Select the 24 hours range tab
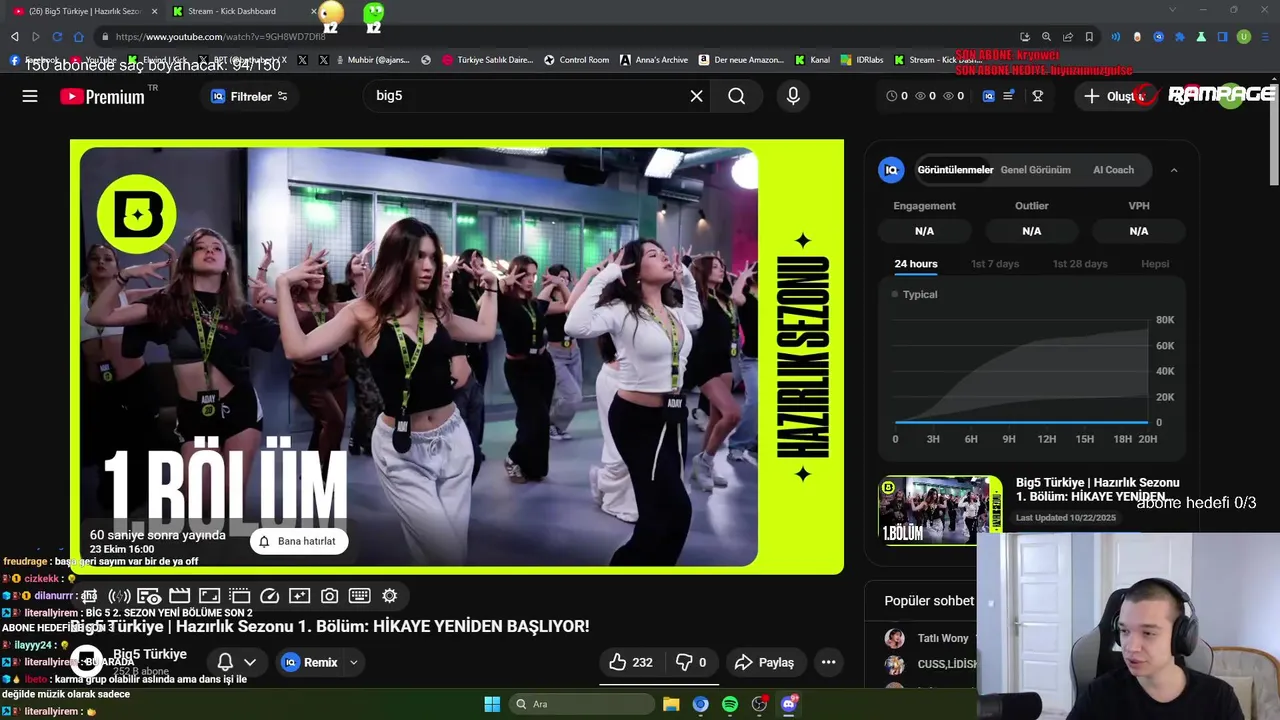 [916, 264]
